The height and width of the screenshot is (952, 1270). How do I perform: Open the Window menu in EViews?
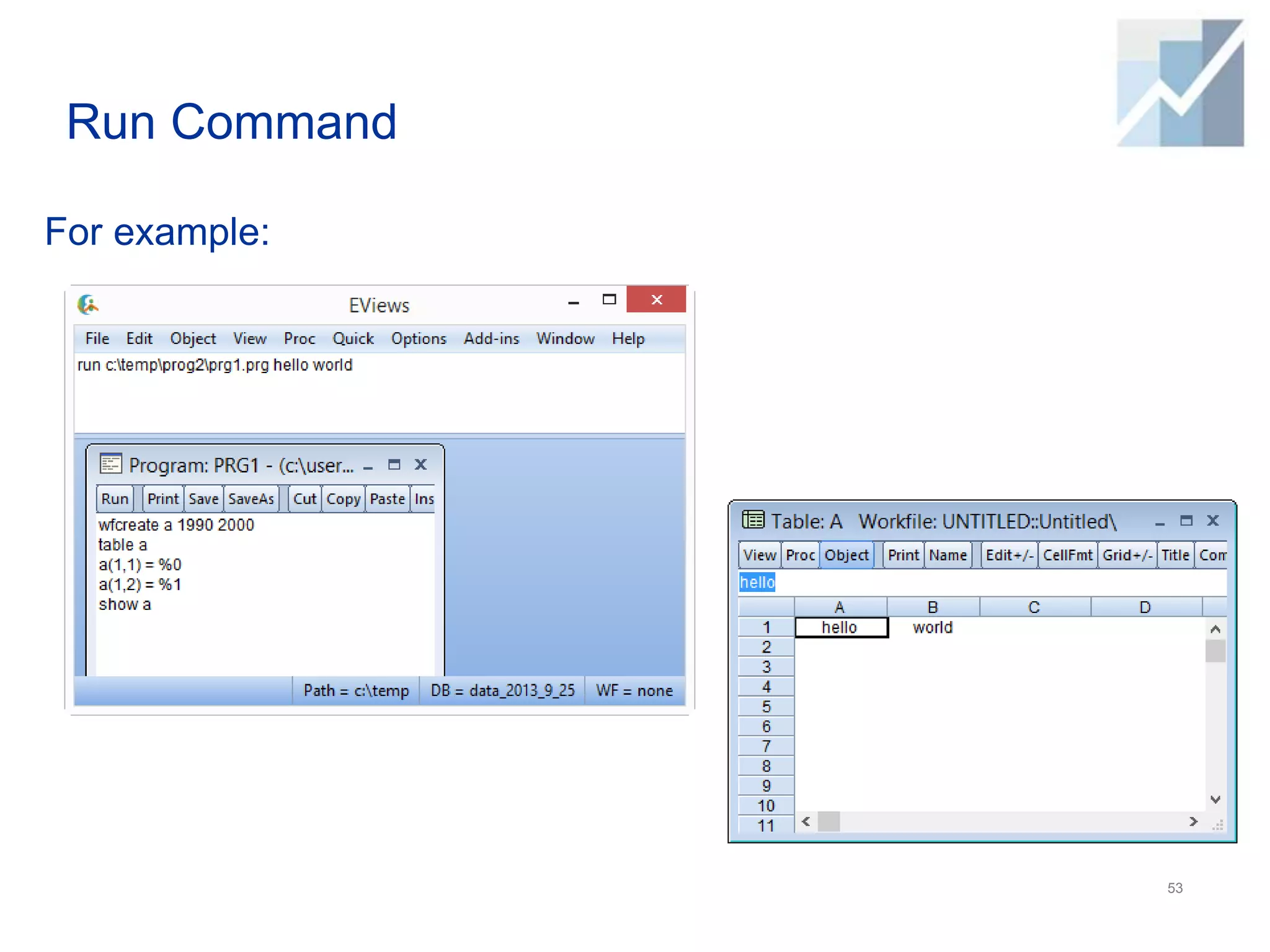(x=565, y=338)
